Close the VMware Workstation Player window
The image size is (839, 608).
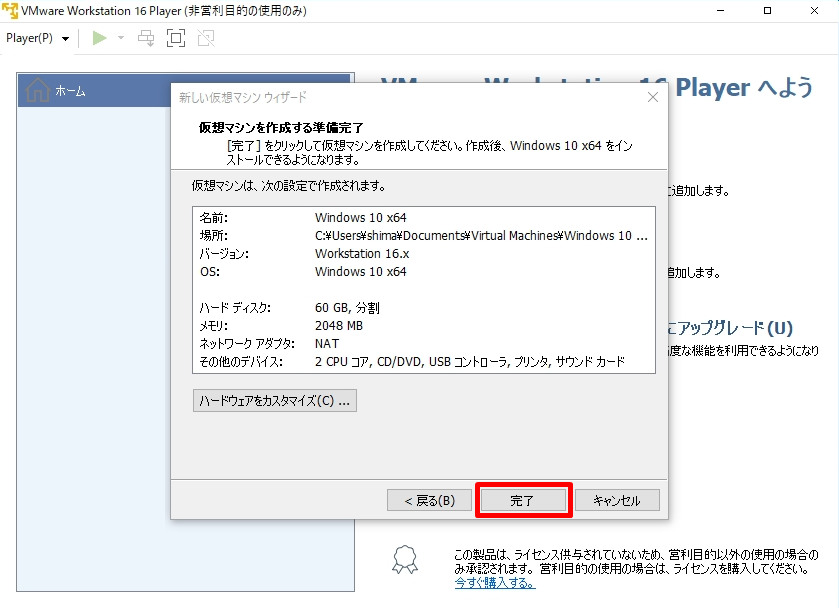coord(814,11)
